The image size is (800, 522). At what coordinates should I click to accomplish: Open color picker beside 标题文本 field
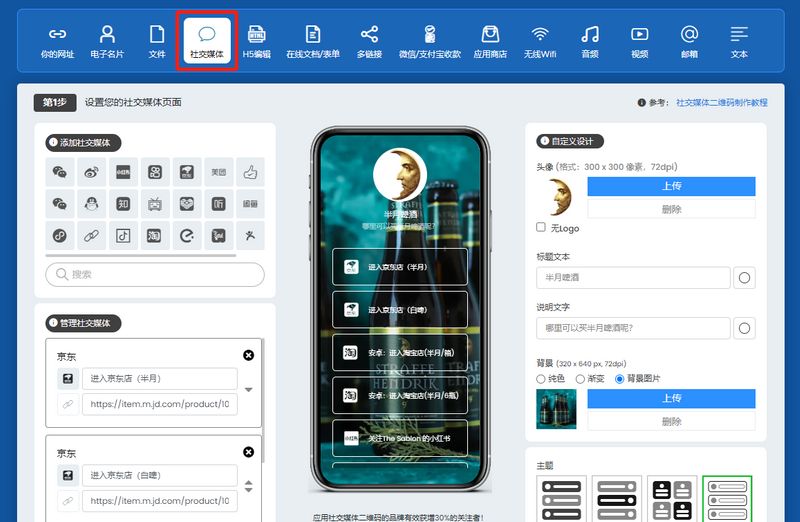[744, 277]
